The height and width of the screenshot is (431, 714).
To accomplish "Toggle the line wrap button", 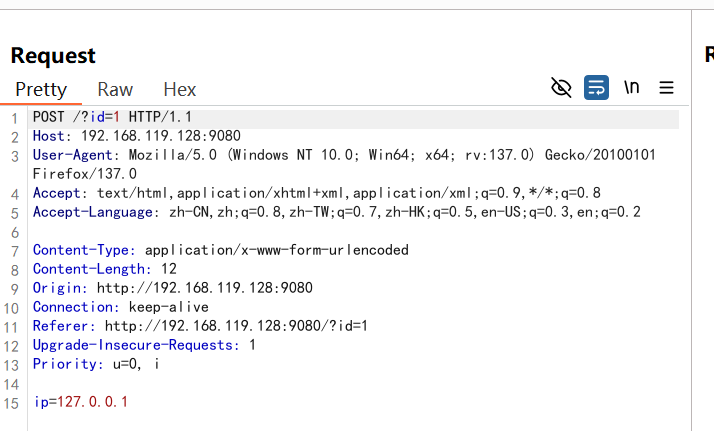I will 596,87.
